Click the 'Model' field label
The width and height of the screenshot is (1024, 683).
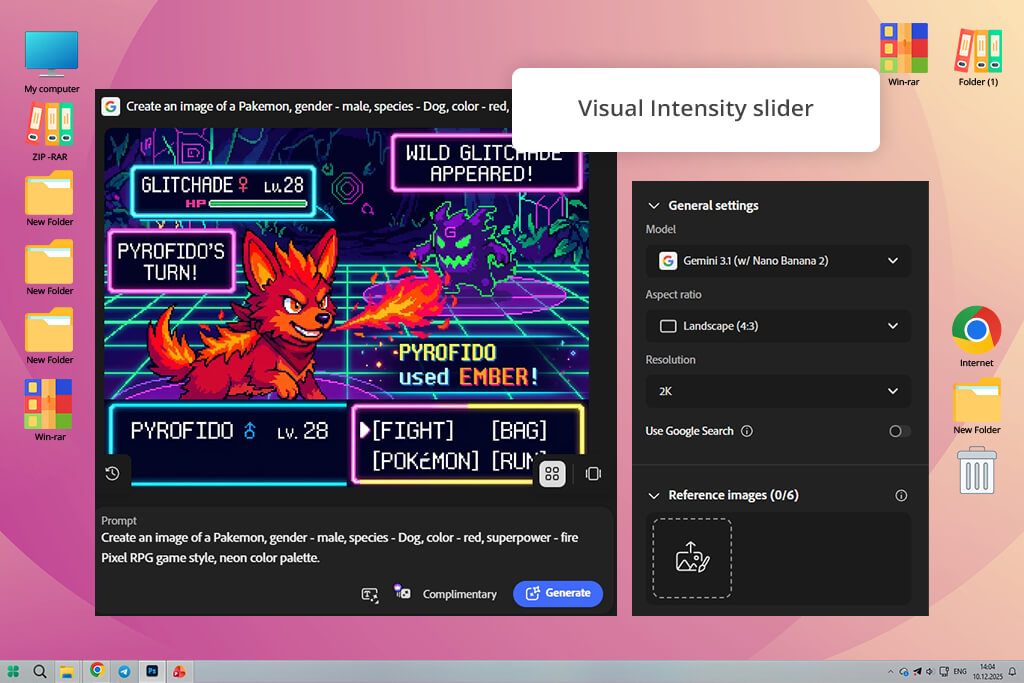660,229
